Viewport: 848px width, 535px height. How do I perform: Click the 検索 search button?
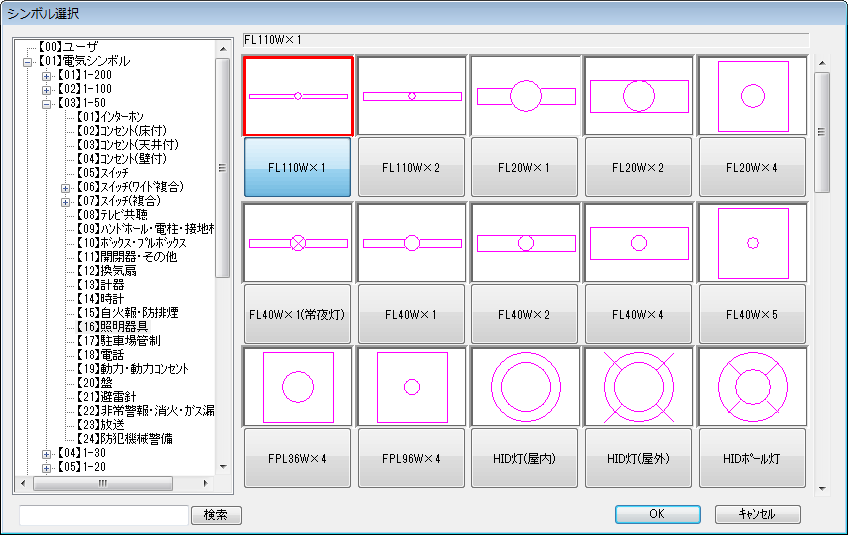tap(216, 515)
